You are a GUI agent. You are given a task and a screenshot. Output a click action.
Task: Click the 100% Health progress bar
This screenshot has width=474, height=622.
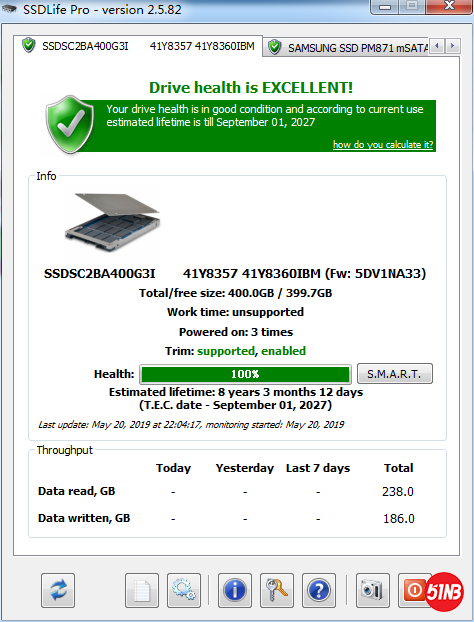pos(245,374)
